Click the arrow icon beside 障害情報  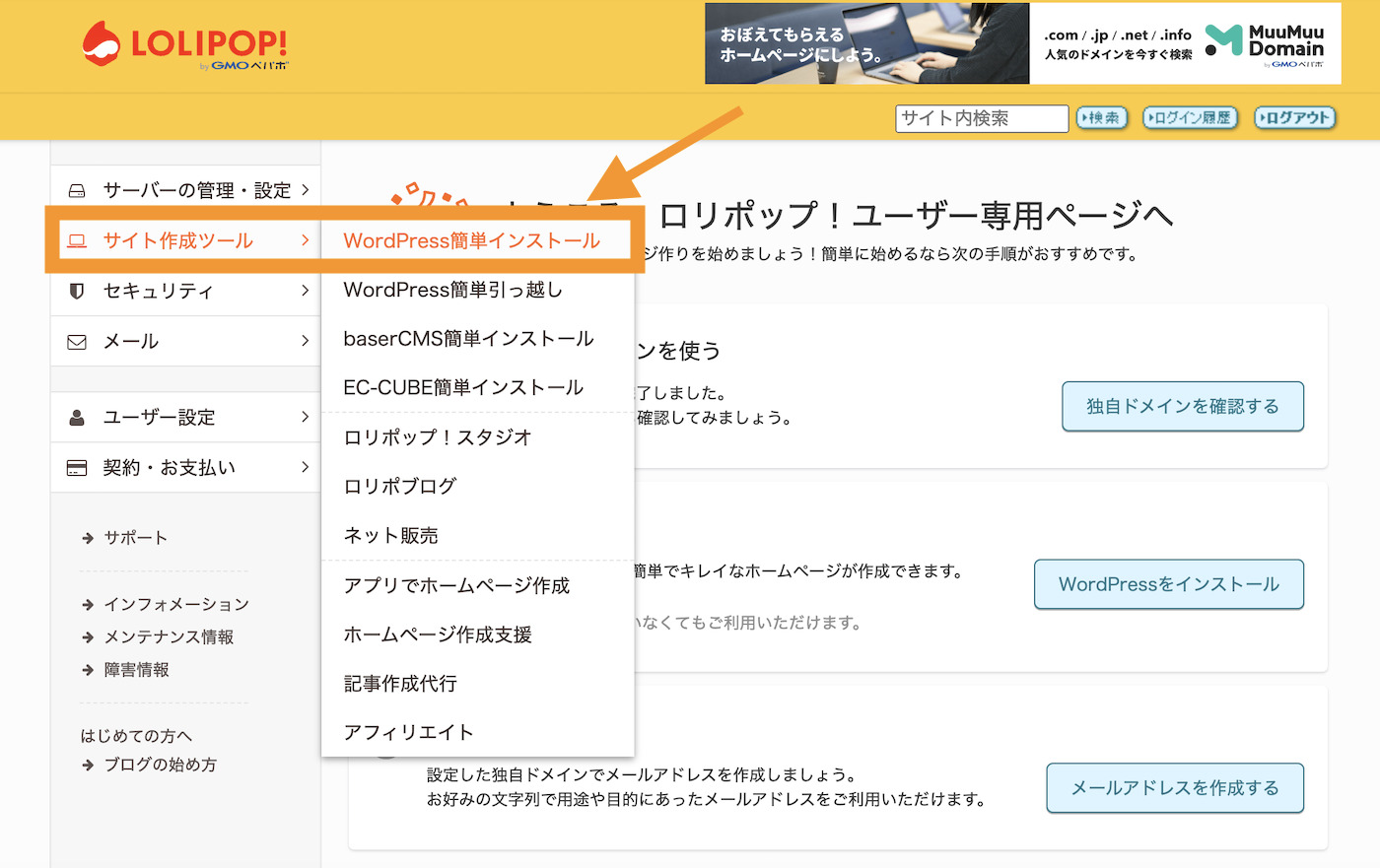(88, 670)
